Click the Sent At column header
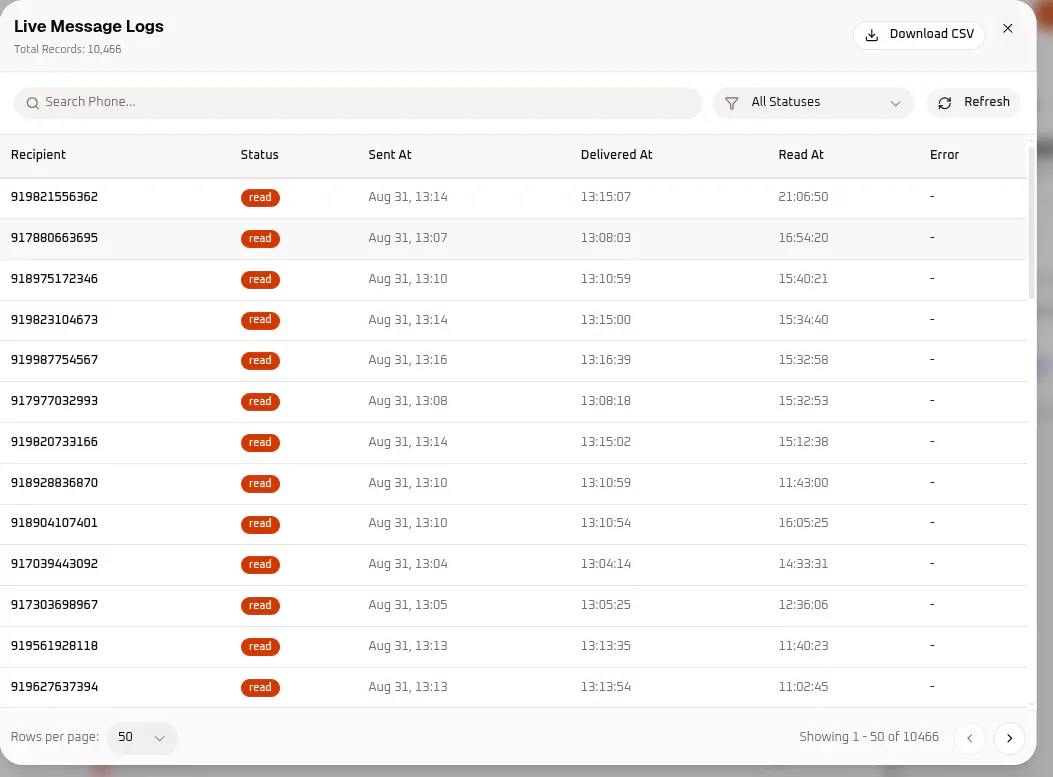This screenshot has width=1053, height=777. click(x=390, y=154)
